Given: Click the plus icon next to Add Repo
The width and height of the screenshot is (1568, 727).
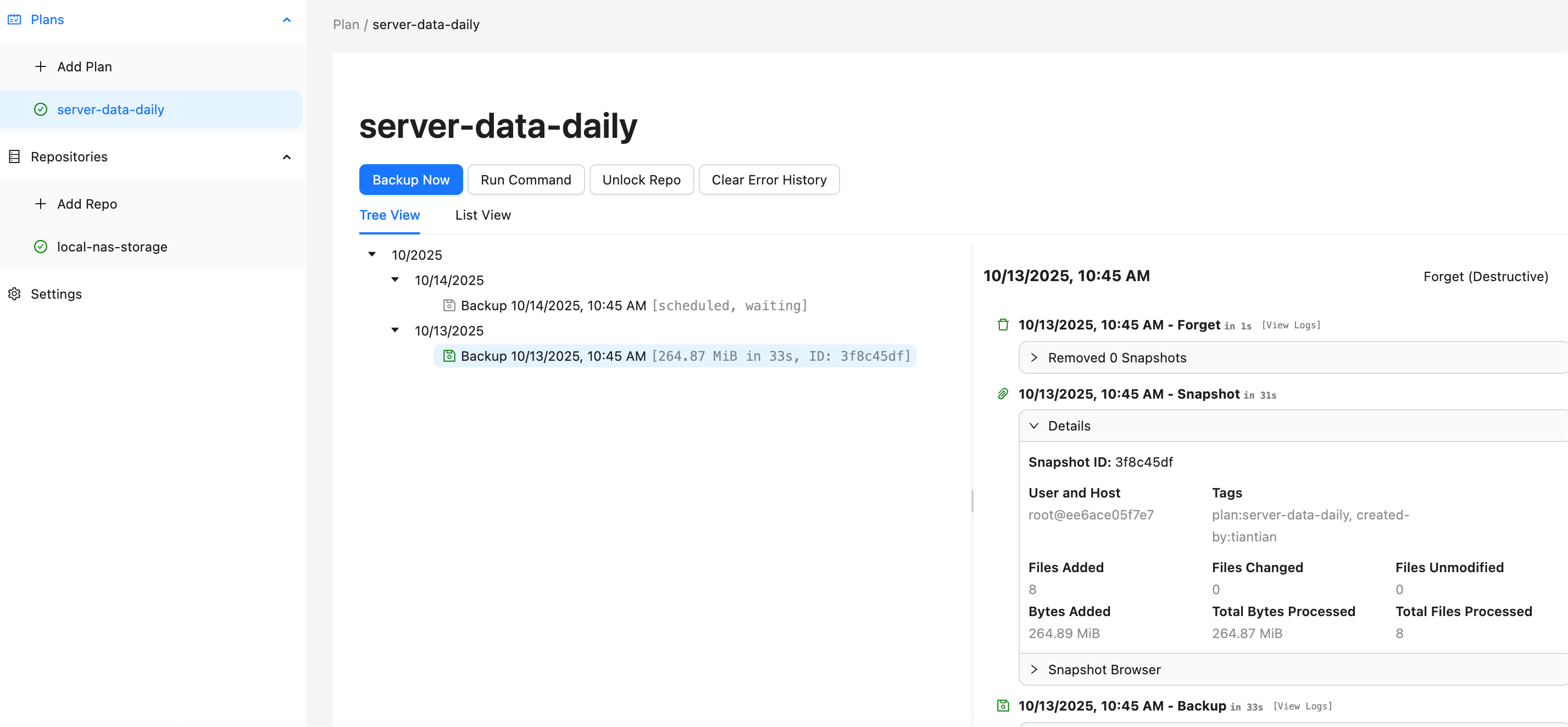Looking at the screenshot, I should click(40, 204).
